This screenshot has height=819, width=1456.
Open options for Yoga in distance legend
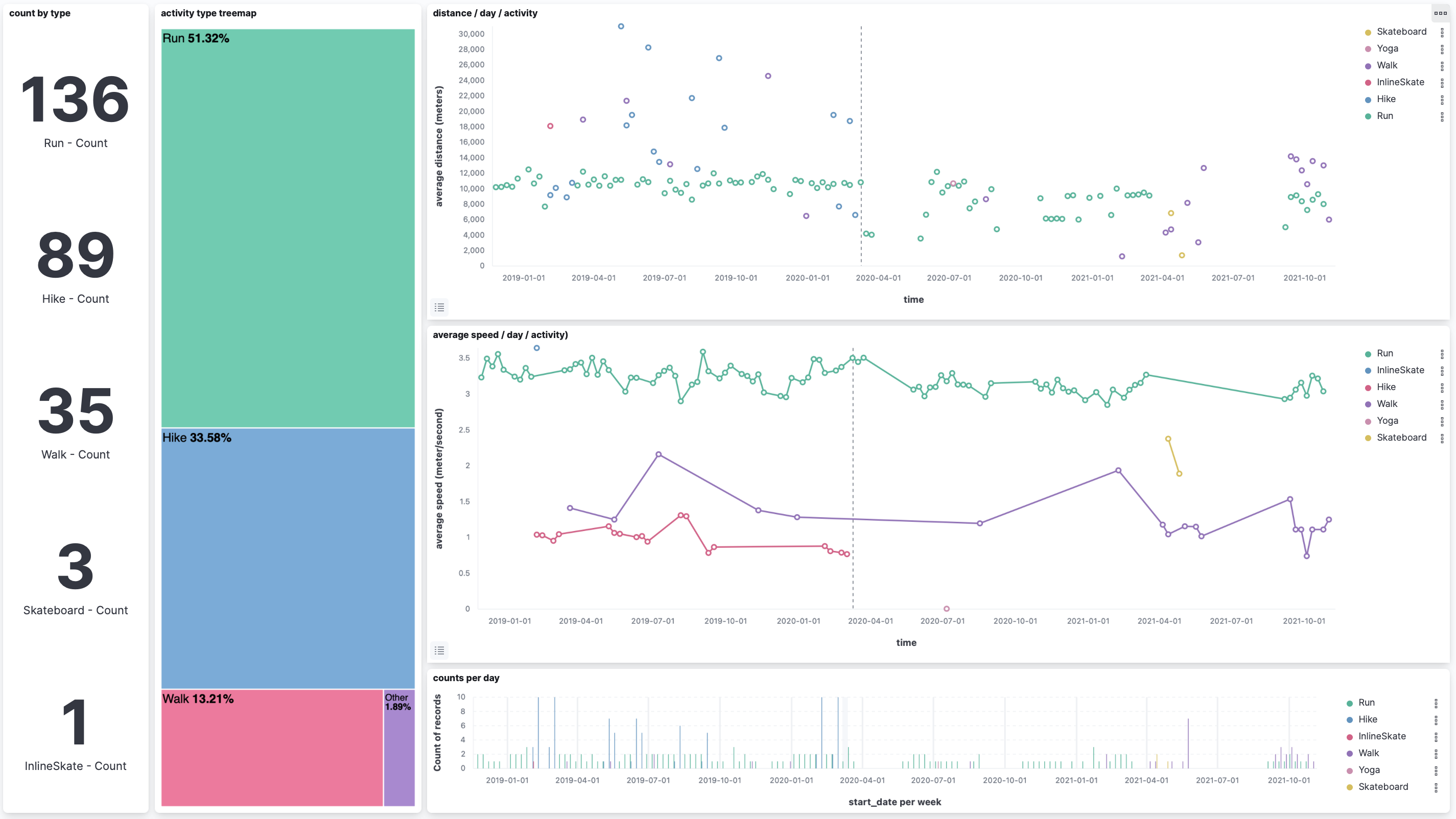coord(1442,49)
